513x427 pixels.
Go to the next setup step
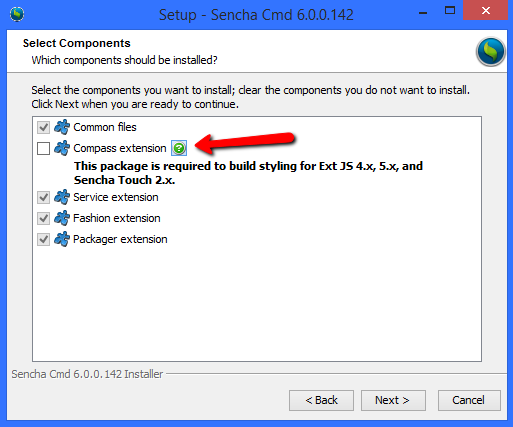pos(393,400)
